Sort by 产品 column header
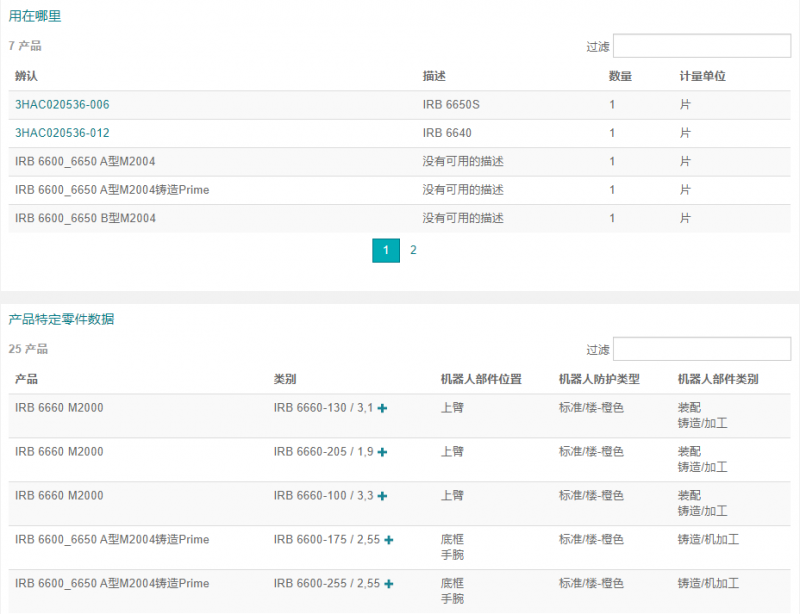The width and height of the screenshot is (800, 614). point(27,379)
